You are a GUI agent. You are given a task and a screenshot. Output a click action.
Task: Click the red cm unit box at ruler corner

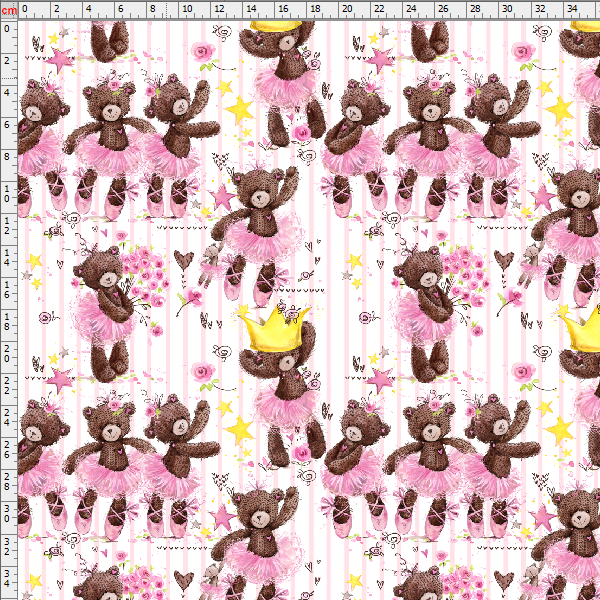coord(9,10)
